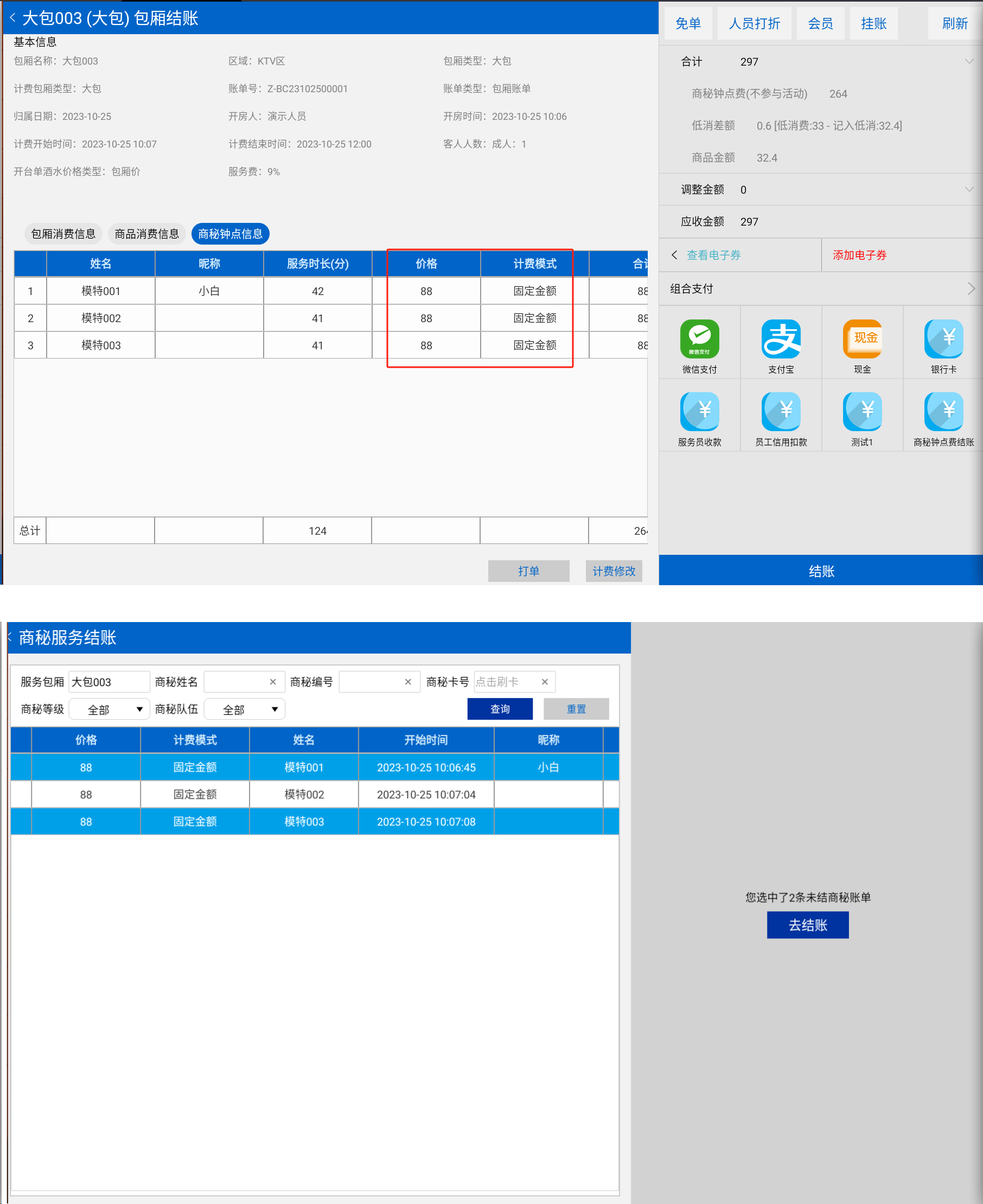Select 服务员收款 payment icon
The width and height of the screenshot is (983, 1204).
[x=699, y=412]
